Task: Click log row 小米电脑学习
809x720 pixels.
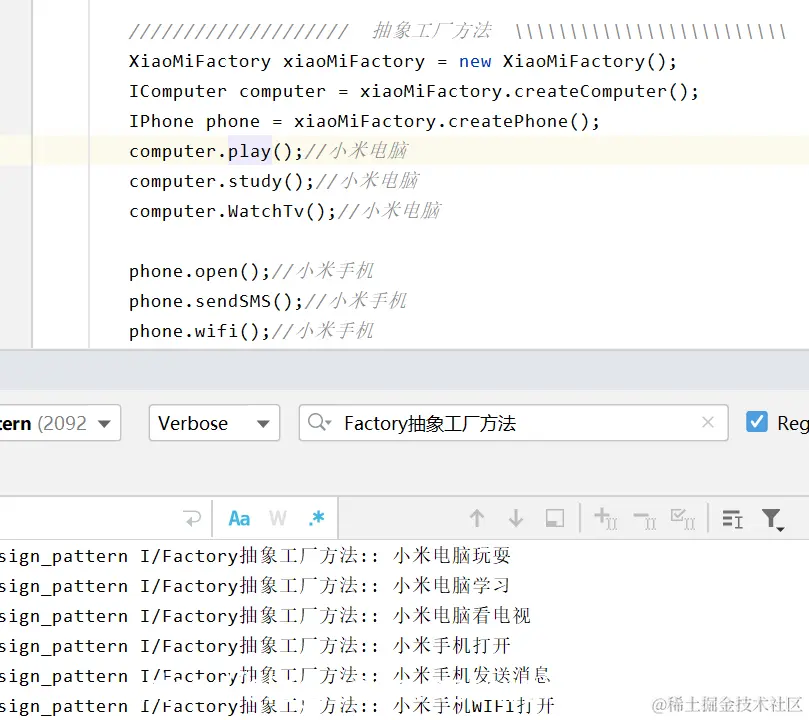Action: [x=255, y=586]
